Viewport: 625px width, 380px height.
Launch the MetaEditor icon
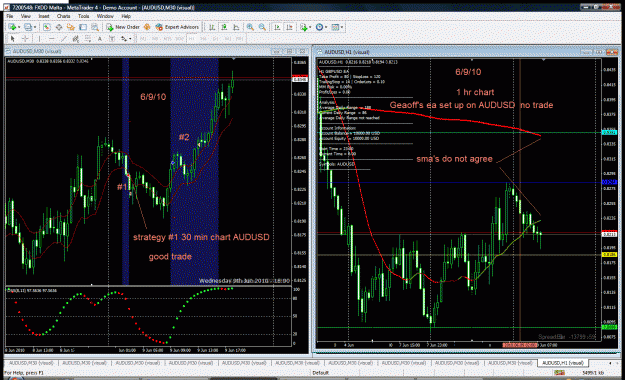[x=147, y=27]
